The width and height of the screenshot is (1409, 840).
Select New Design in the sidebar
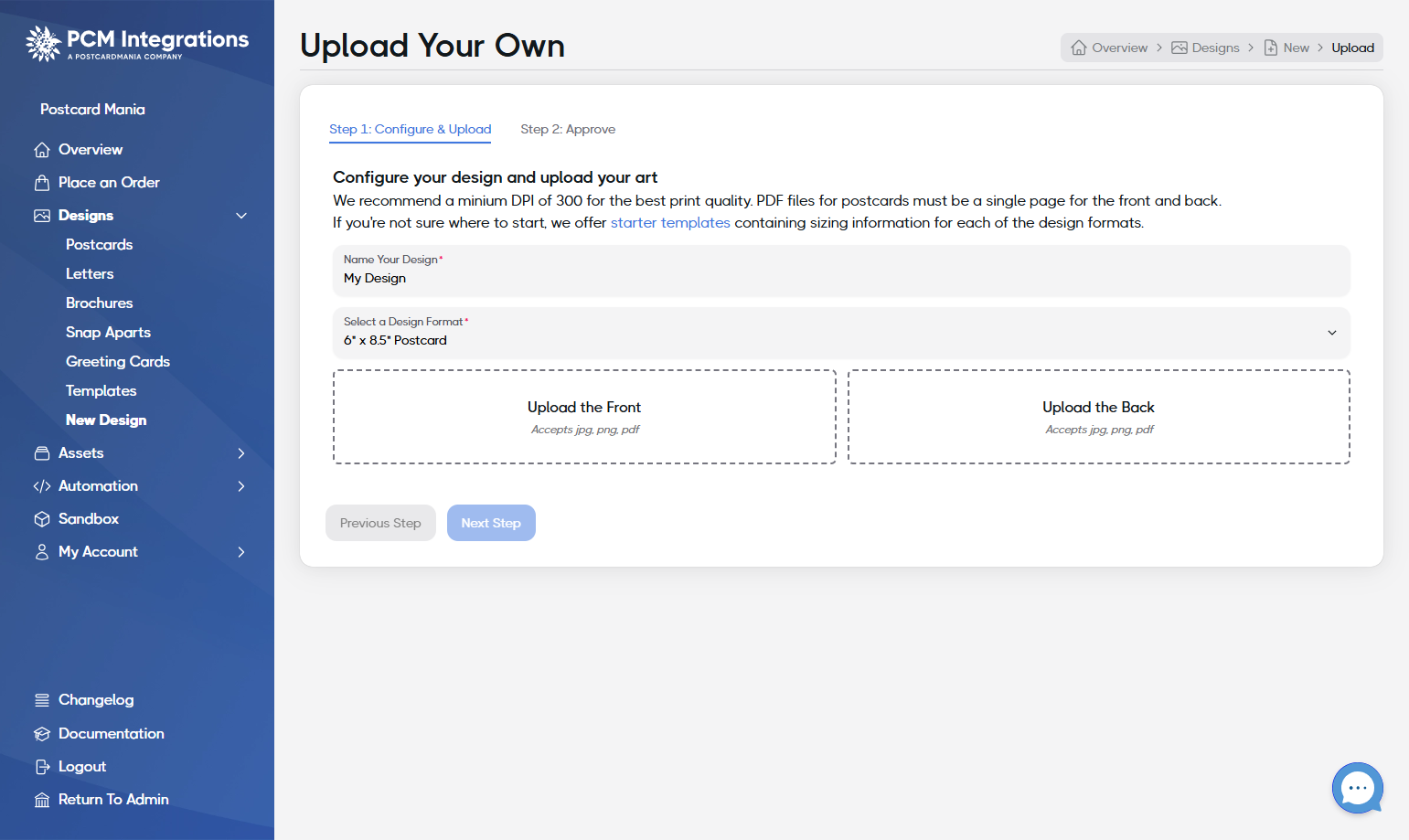pos(106,420)
